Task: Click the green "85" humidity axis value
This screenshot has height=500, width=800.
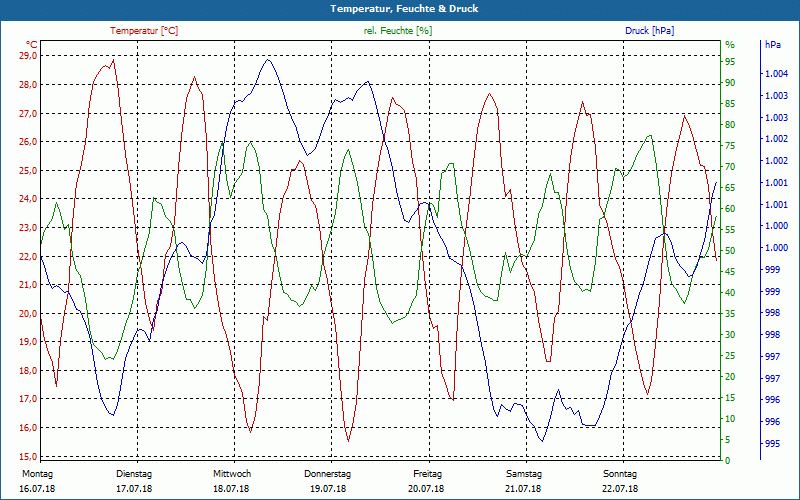Action: pos(730,104)
